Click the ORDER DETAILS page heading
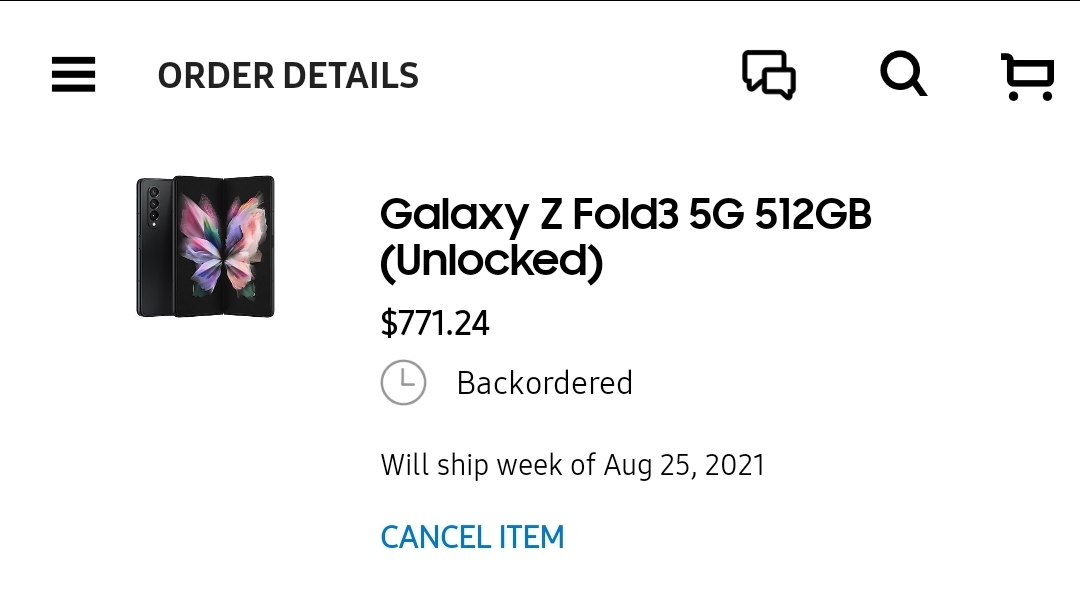Image resolution: width=1080 pixels, height=602 pixels. tap(288, 75)
